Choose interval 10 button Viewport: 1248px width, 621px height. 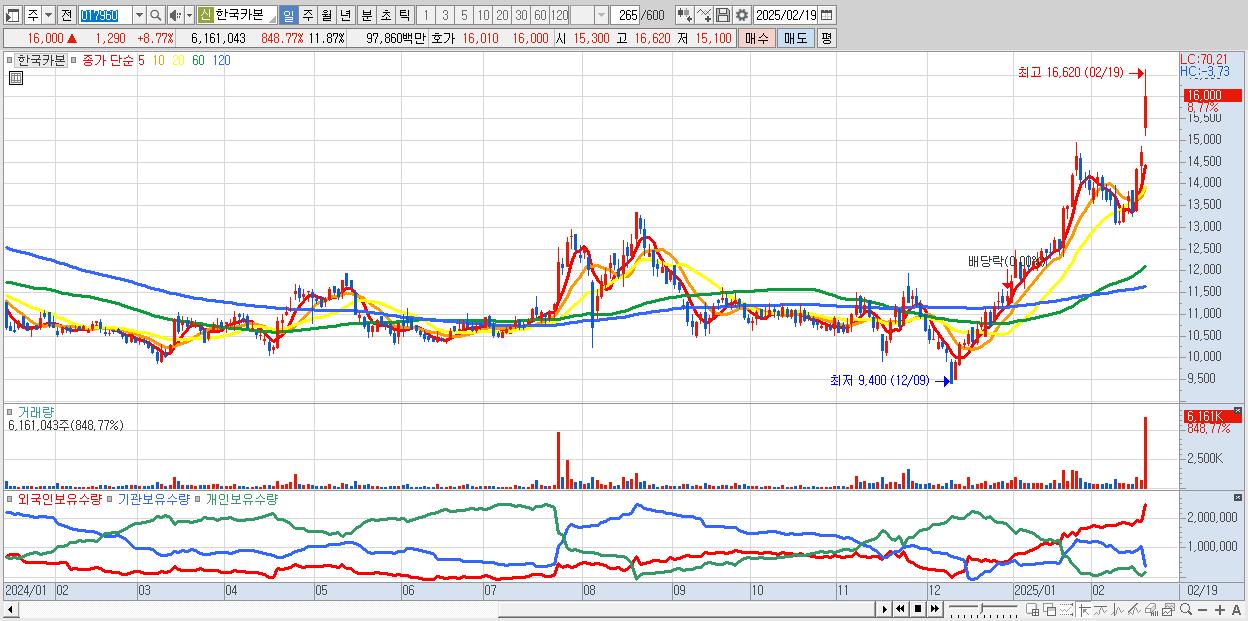coord(483,15)
